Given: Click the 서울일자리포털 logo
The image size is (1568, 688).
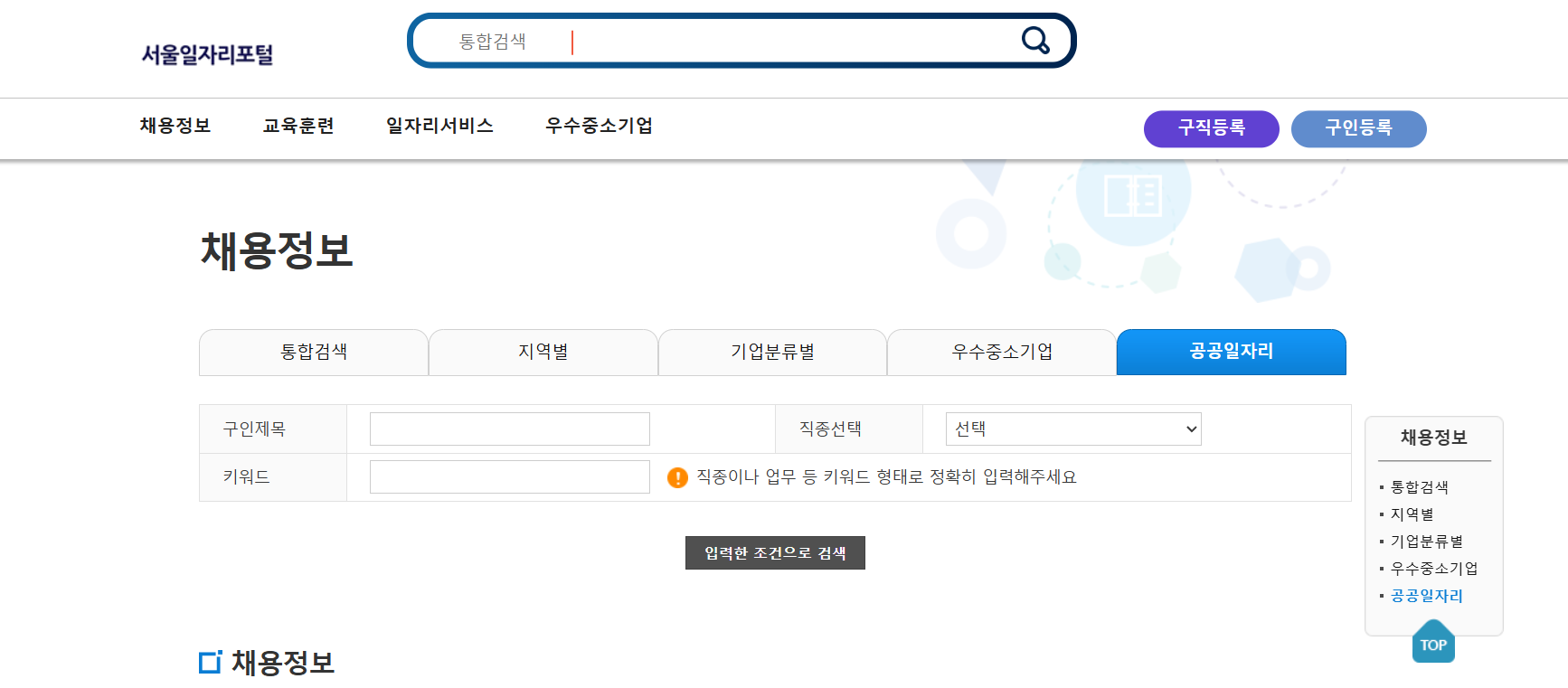Looking at the screenshot, I should point(207,54).
